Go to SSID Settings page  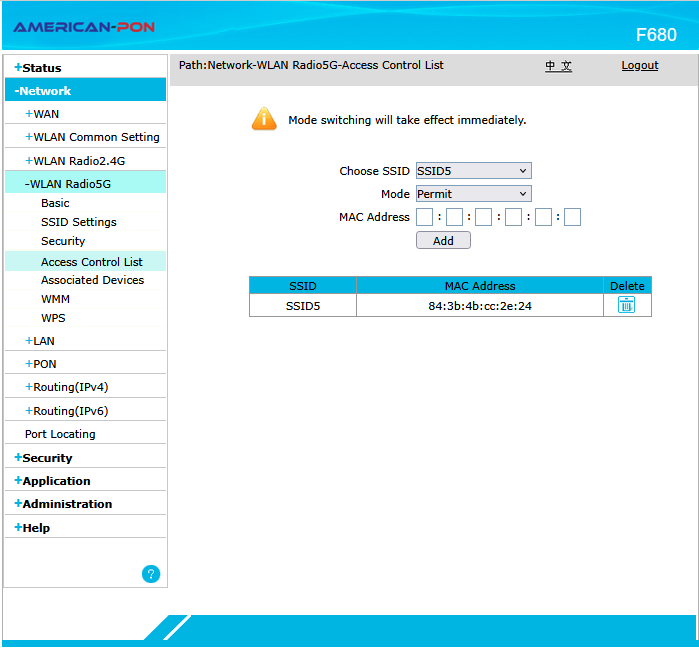click(78, 222)
